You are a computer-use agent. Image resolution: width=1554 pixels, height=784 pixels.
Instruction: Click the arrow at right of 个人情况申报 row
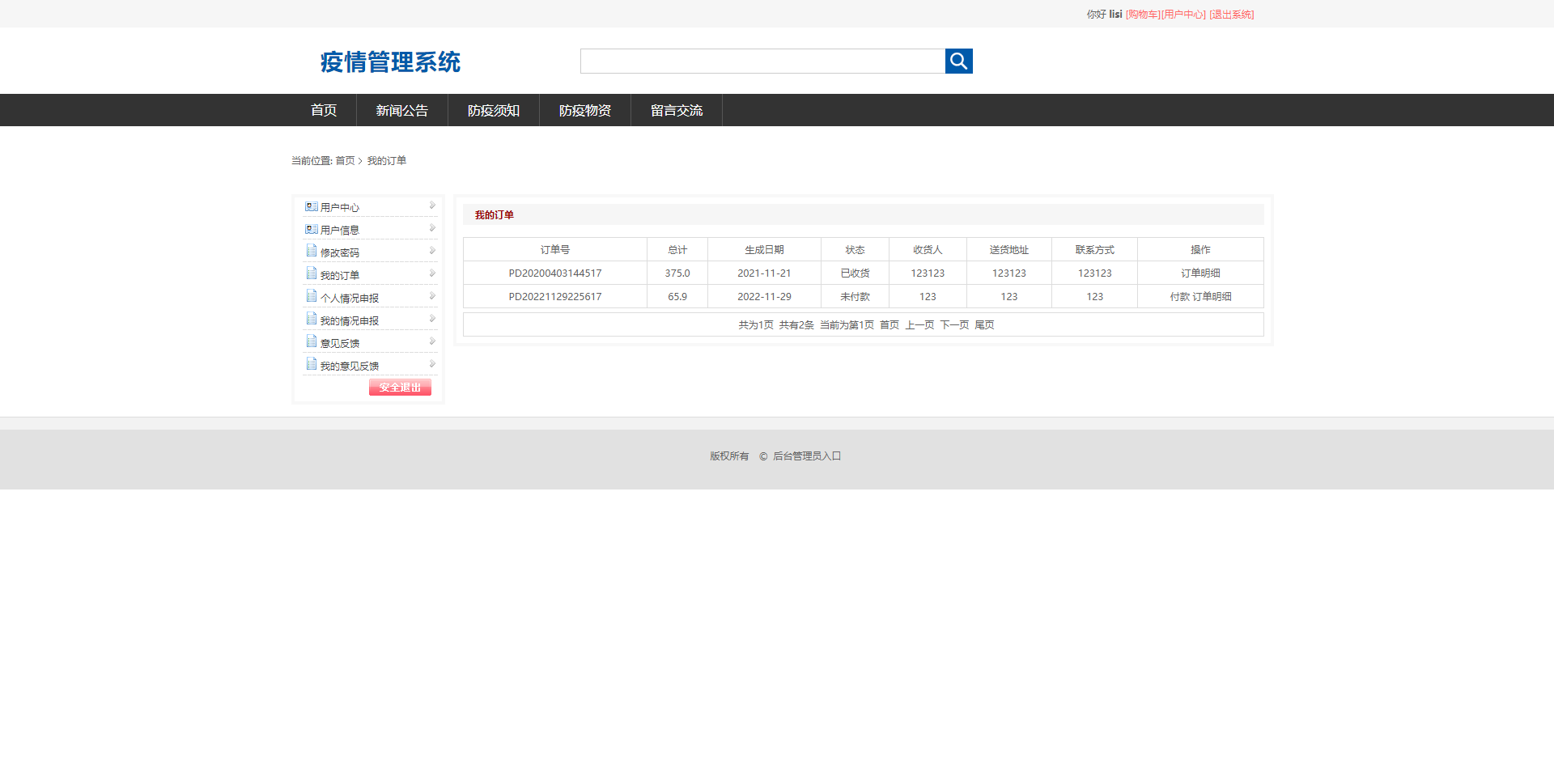tap(432, 296)
